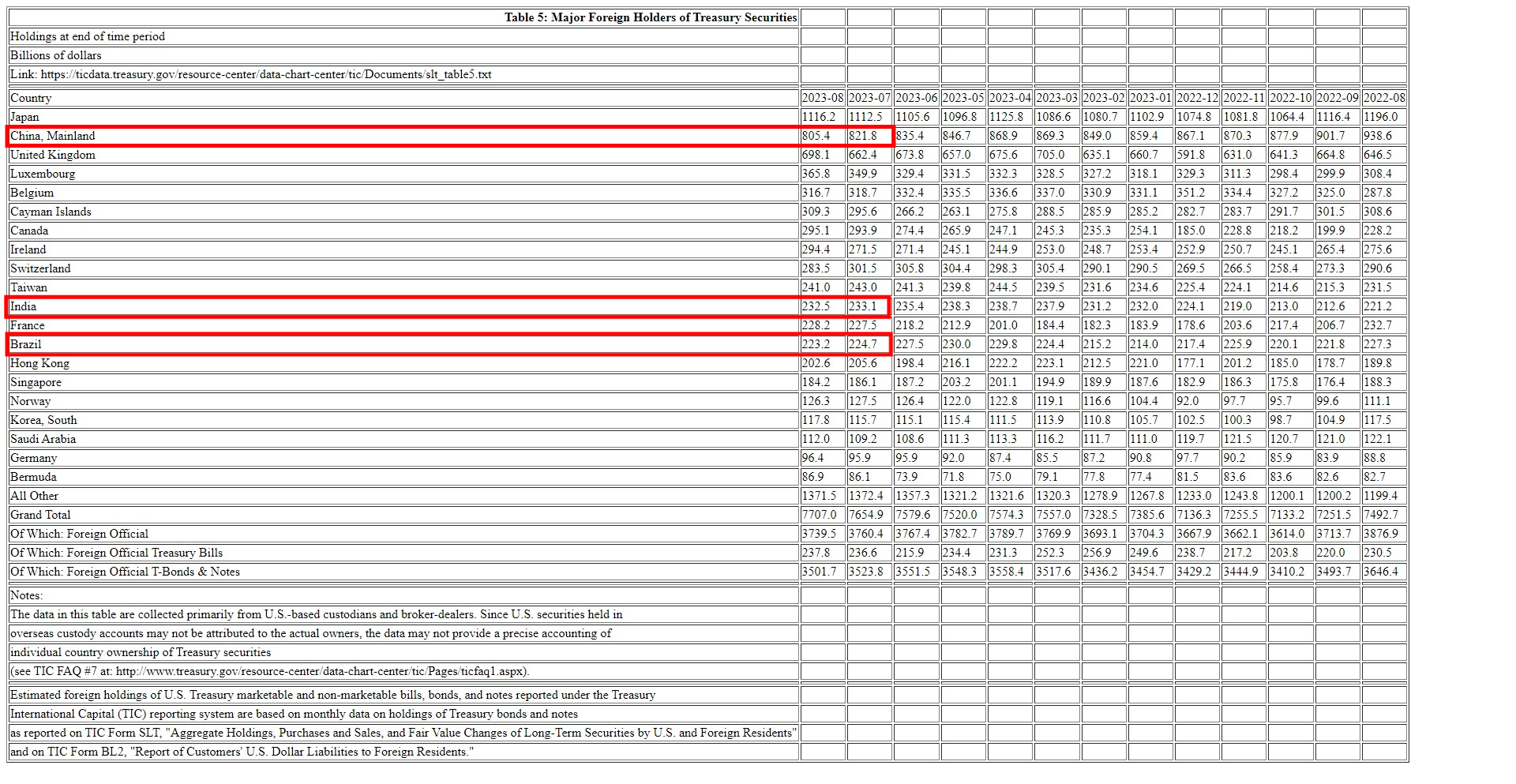Click the ticdata.treasury.gov link text cell

tap(403, 74)
